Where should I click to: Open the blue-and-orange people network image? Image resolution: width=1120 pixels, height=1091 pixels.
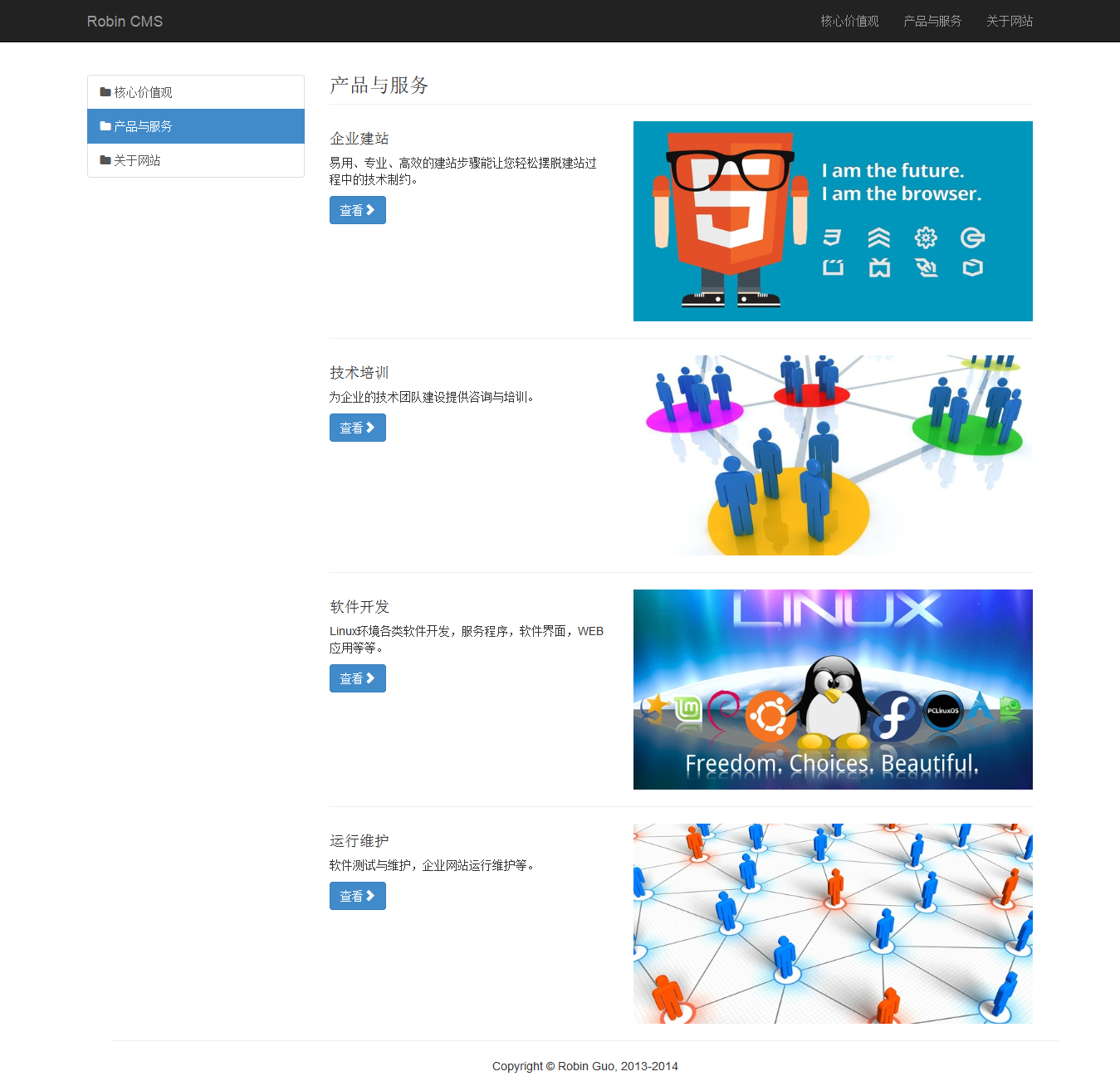coord(833,923)
